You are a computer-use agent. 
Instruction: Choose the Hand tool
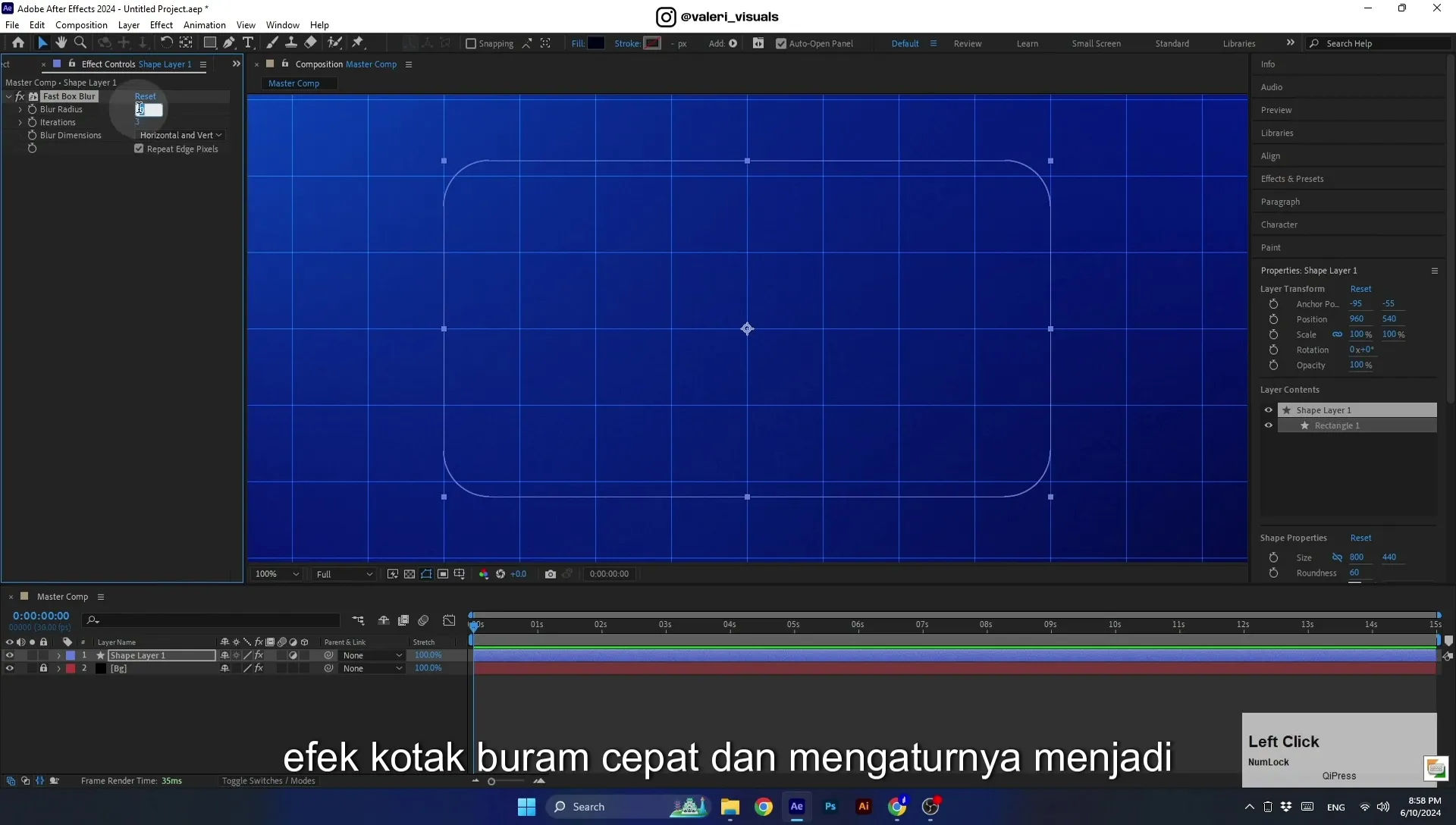coord(61,43)
